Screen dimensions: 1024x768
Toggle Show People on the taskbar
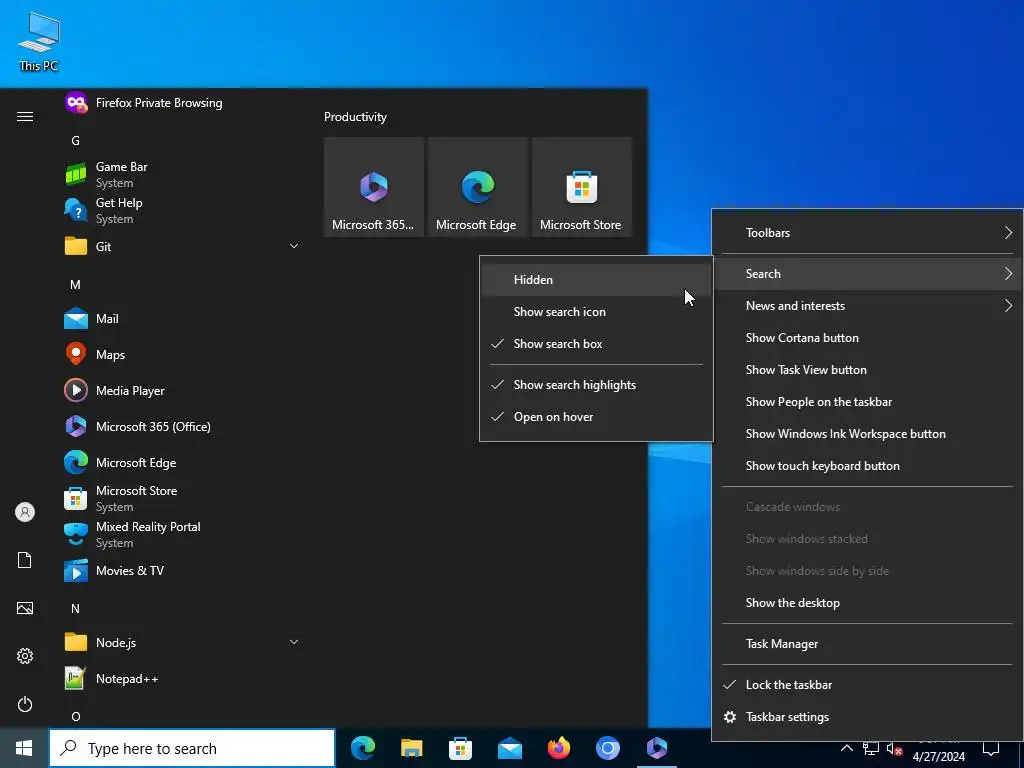(x=867, y=402)
